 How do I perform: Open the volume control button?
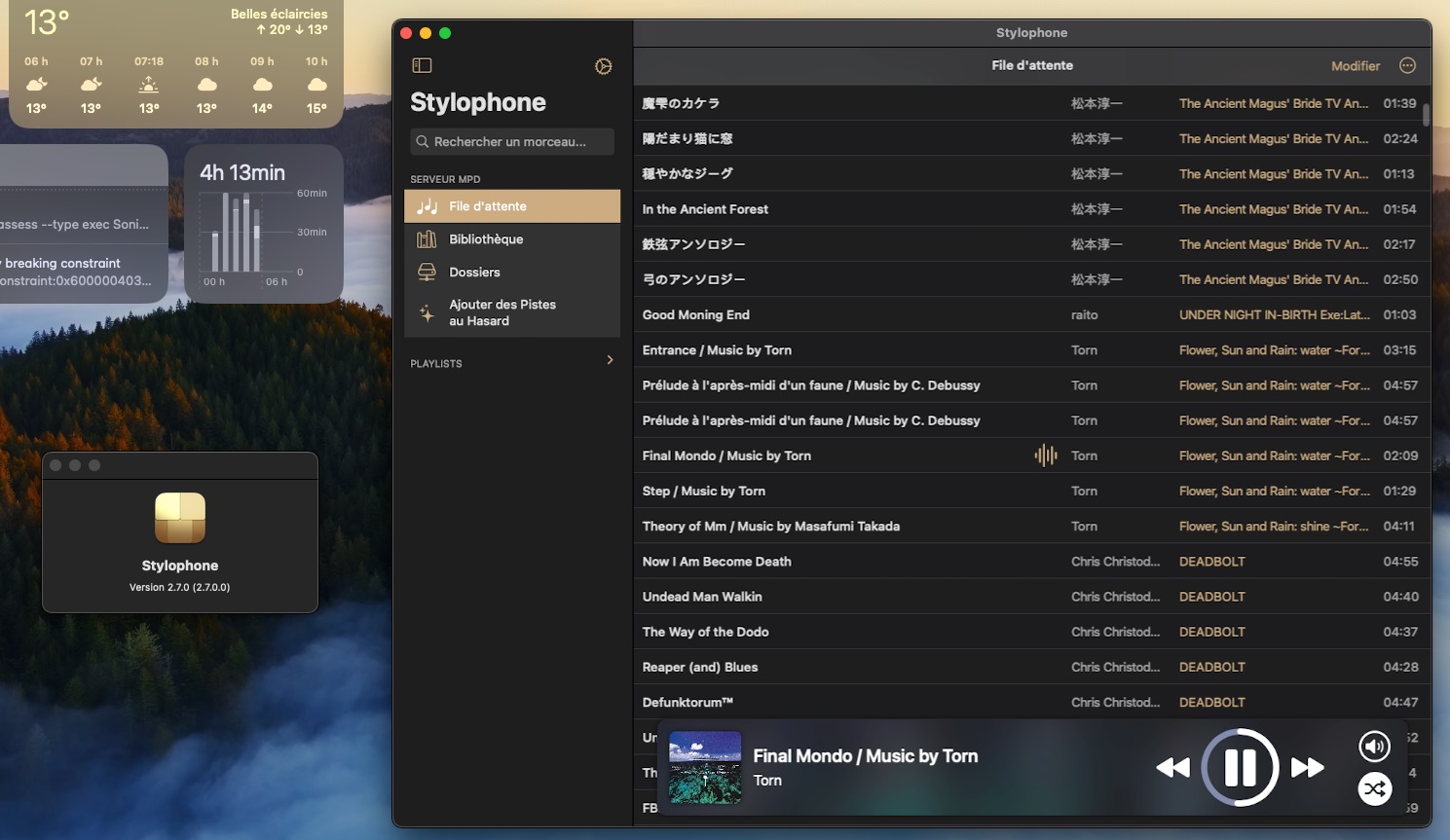[1374, 747]
